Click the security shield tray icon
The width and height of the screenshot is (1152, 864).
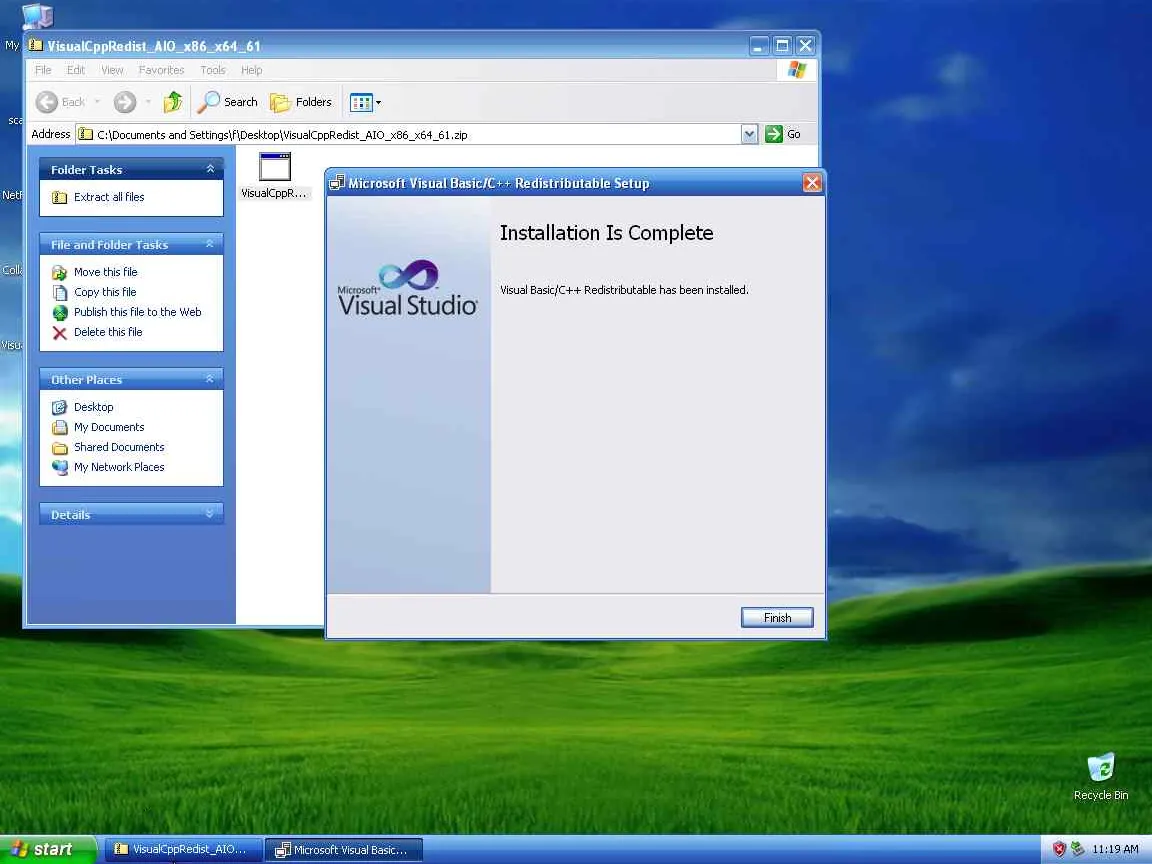[1059, 849]
